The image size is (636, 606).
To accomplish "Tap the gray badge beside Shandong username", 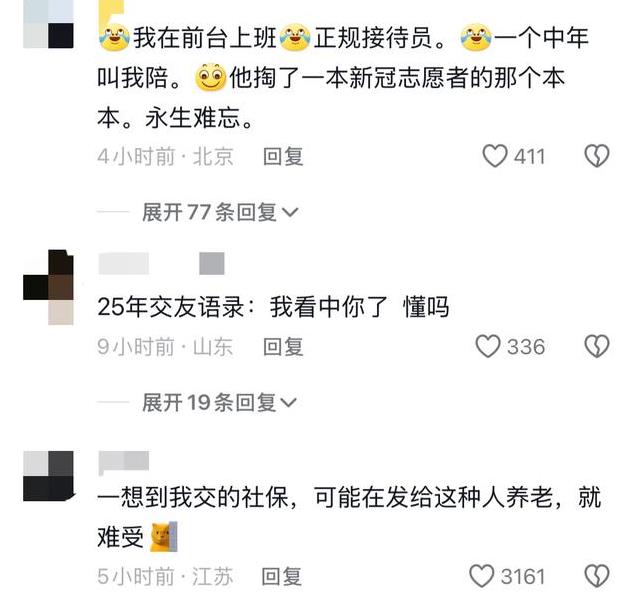I will click(x=212, y=263).
